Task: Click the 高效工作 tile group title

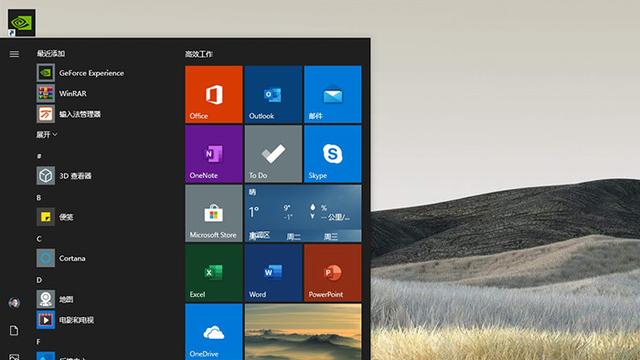Action: pos(199,54)
